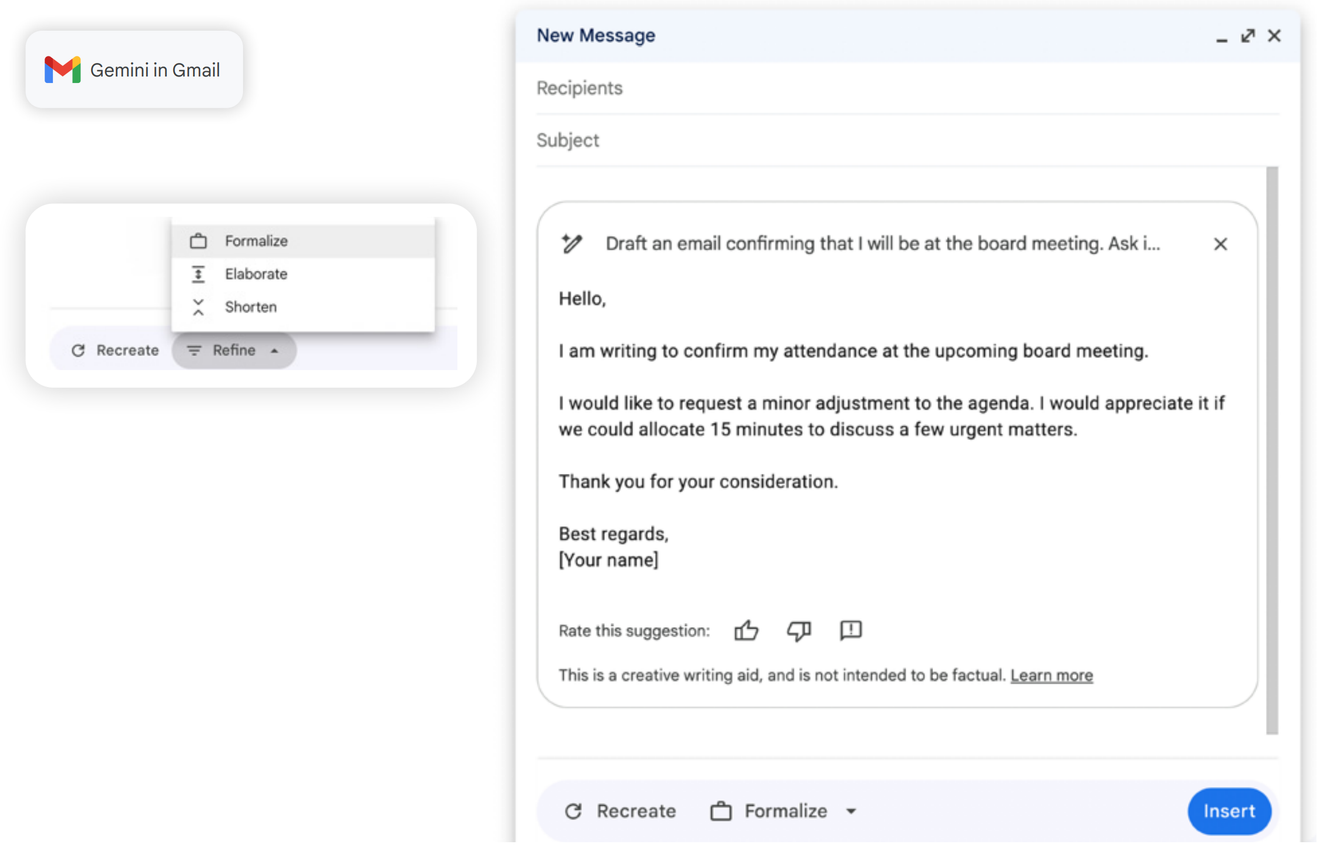This screenshot has height=850, width=1320.
Task: Click the Elaborate expand icon in menu
Action: pos(198,274)
